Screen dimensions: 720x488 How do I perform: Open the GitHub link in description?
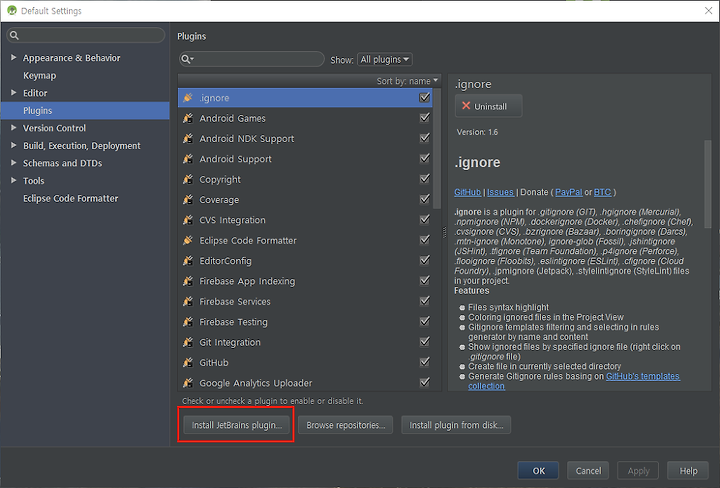(467, 192)
